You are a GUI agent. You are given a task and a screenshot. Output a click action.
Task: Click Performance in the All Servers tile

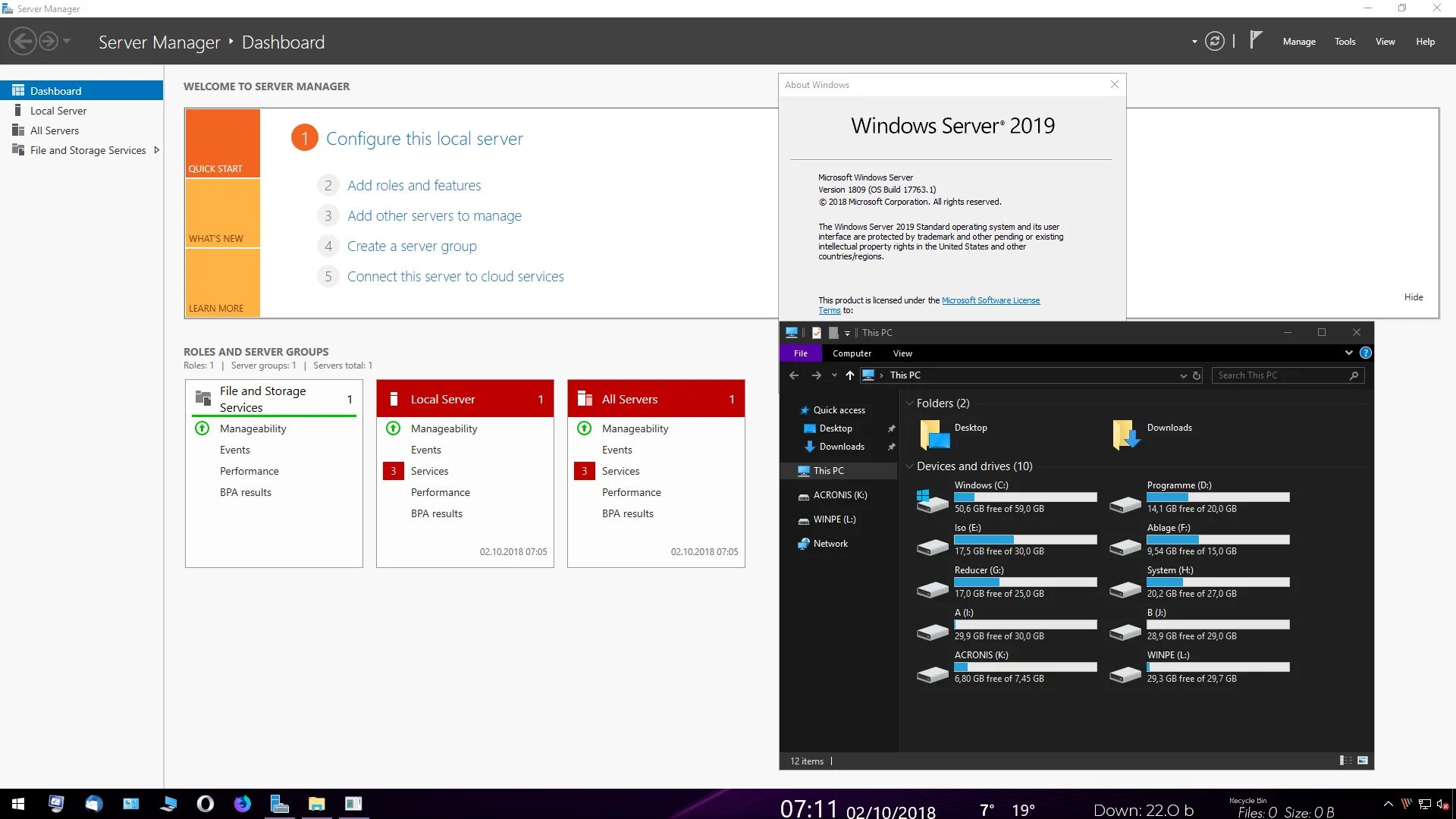point(632,492)
